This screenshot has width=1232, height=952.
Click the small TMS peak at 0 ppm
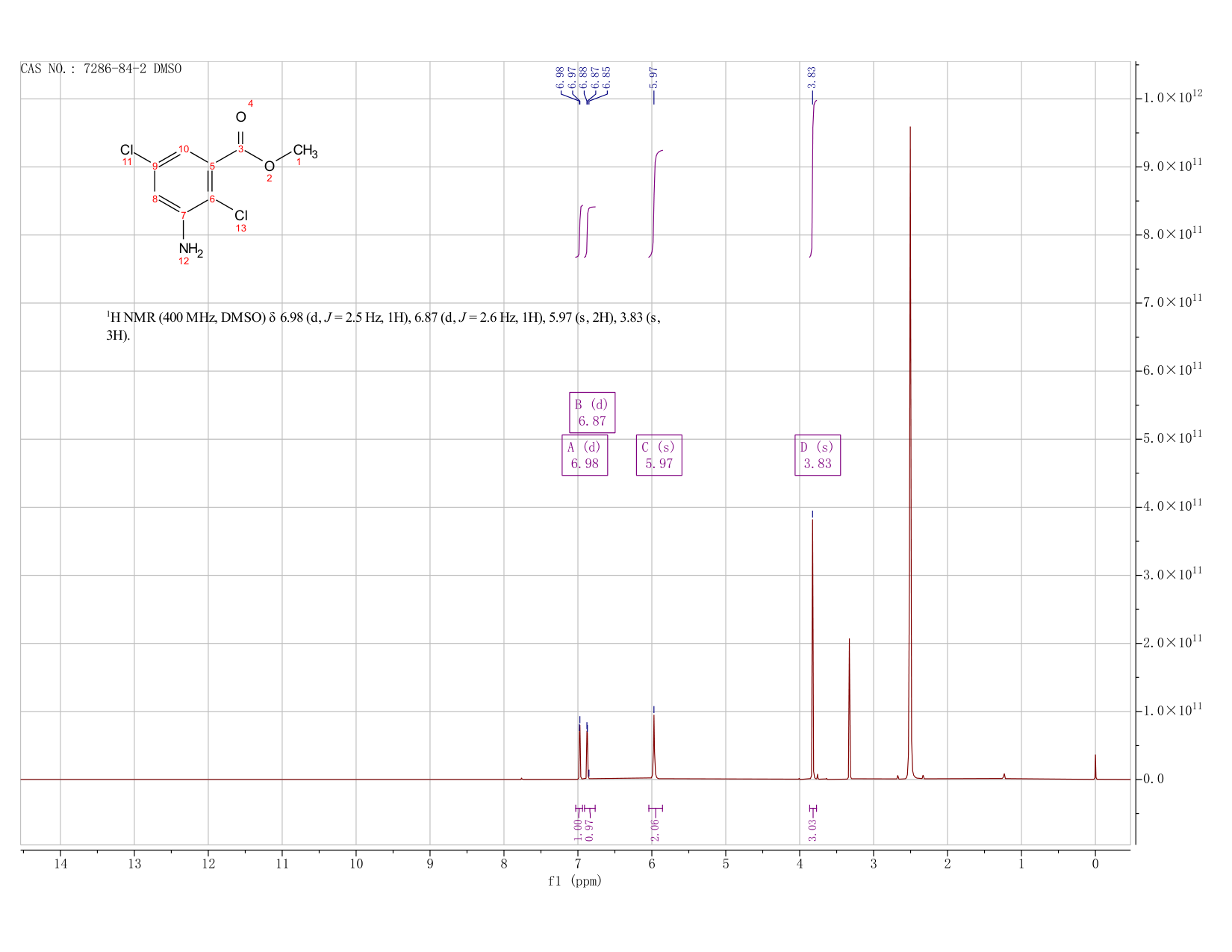1095,767
